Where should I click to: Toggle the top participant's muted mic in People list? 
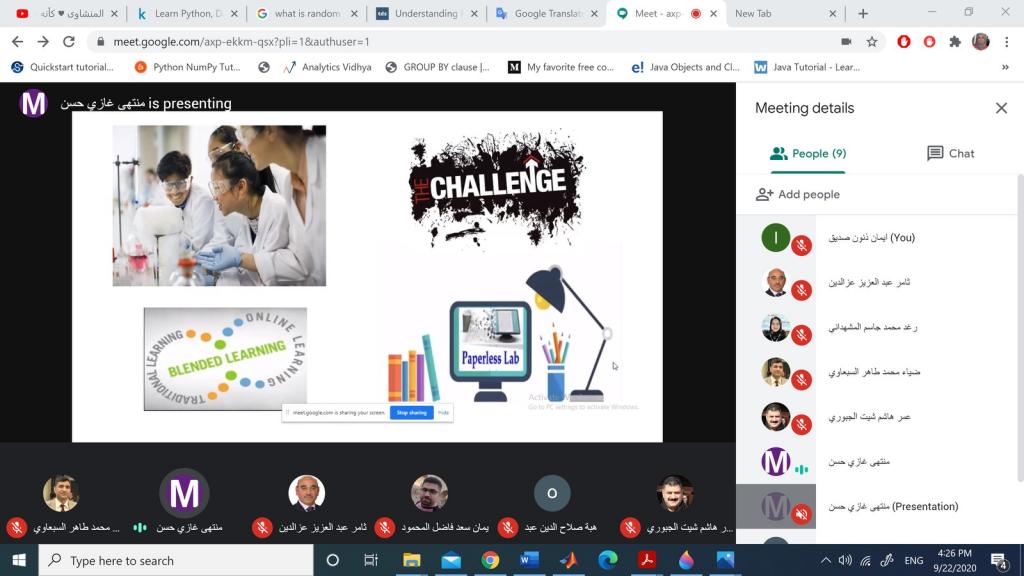click(801, 246)
